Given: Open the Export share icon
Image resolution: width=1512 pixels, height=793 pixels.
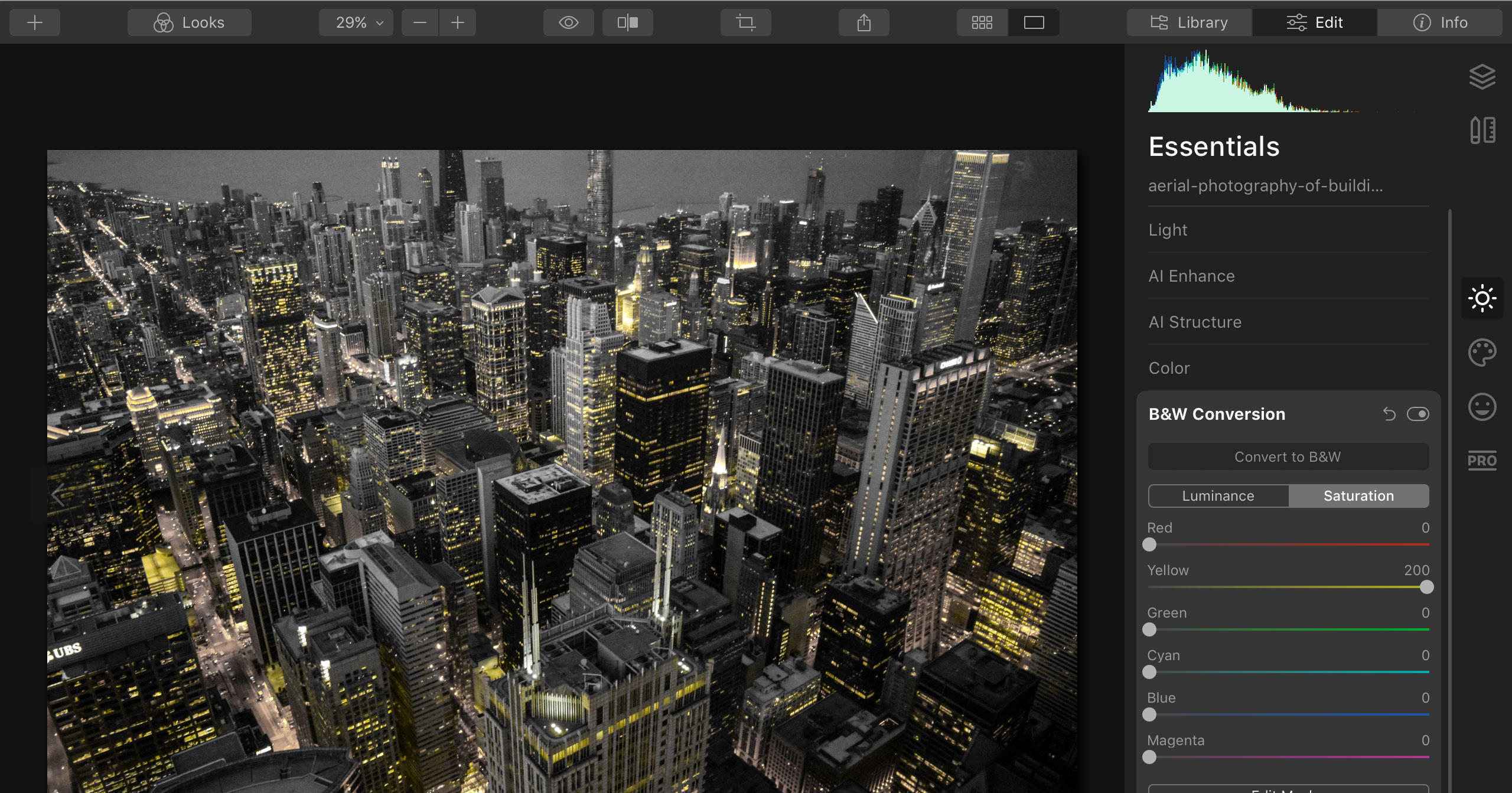Looking at the screenshot, I should coord(863,22).
